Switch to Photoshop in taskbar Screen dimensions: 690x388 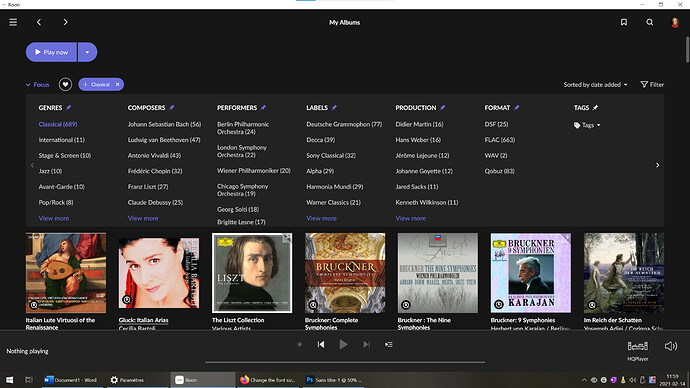(334, 380)
